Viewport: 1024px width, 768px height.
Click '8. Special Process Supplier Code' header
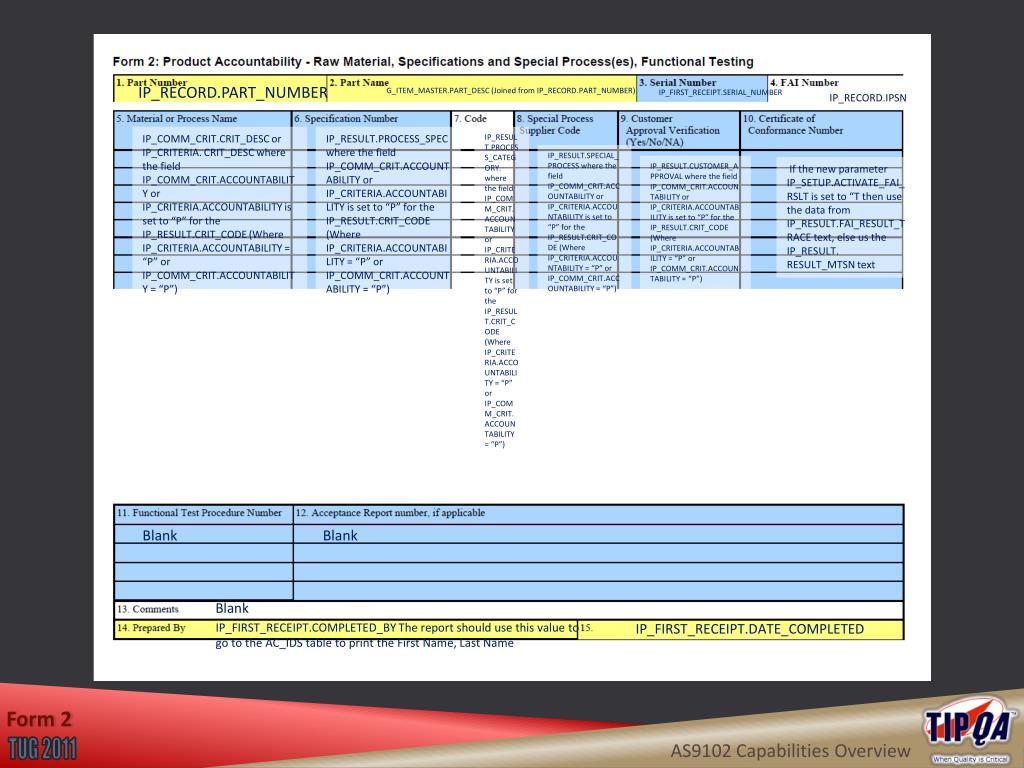pos(555,125)
